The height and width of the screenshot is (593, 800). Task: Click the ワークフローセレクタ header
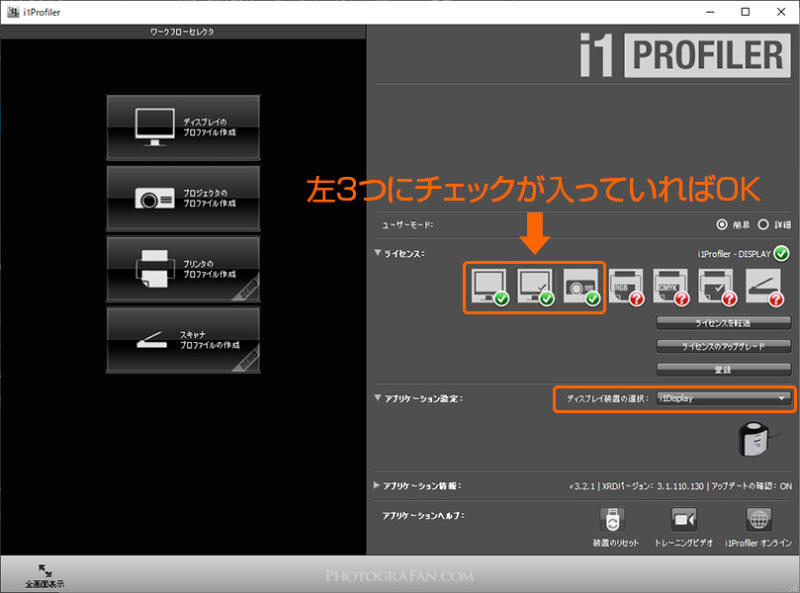[x=184, y=31]
